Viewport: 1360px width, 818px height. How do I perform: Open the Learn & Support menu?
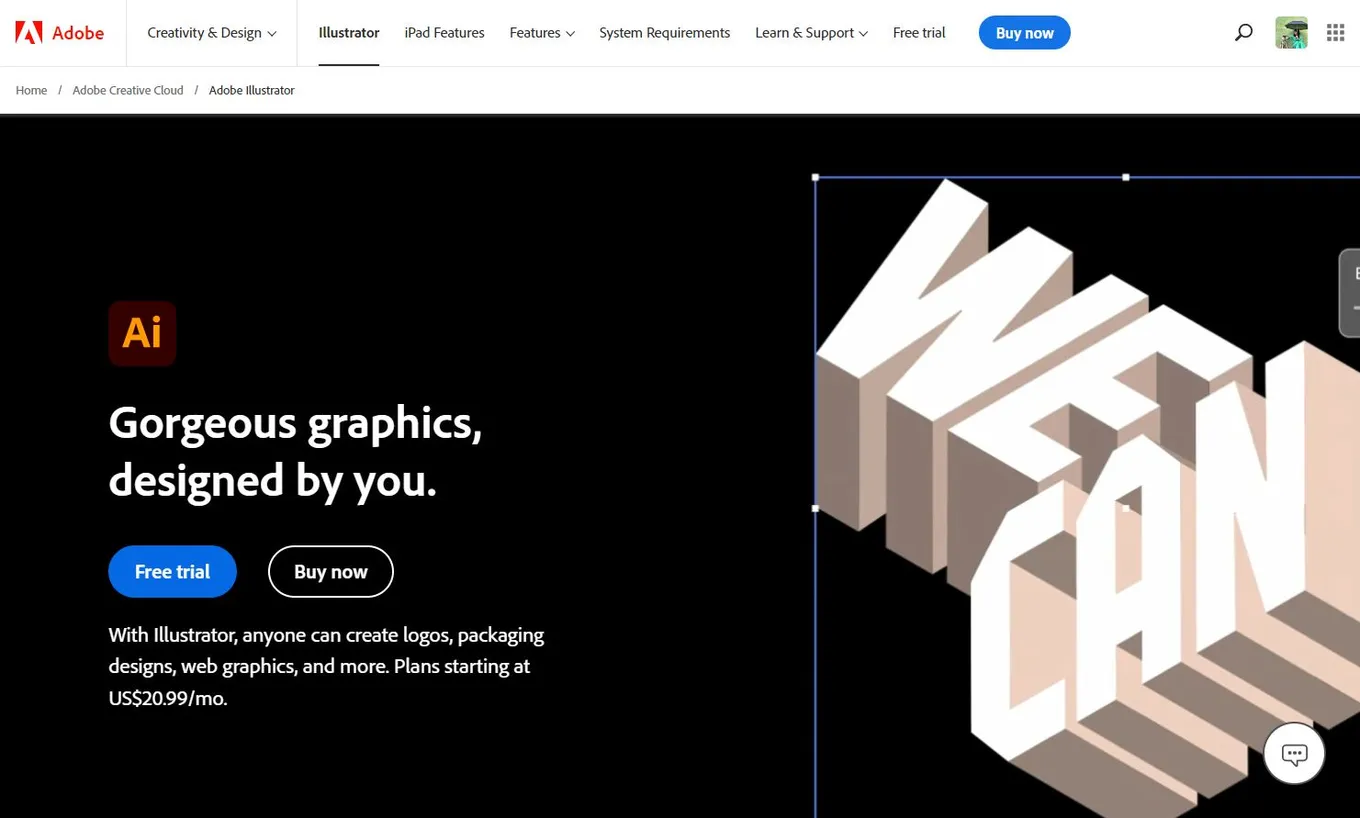(811, 32)
